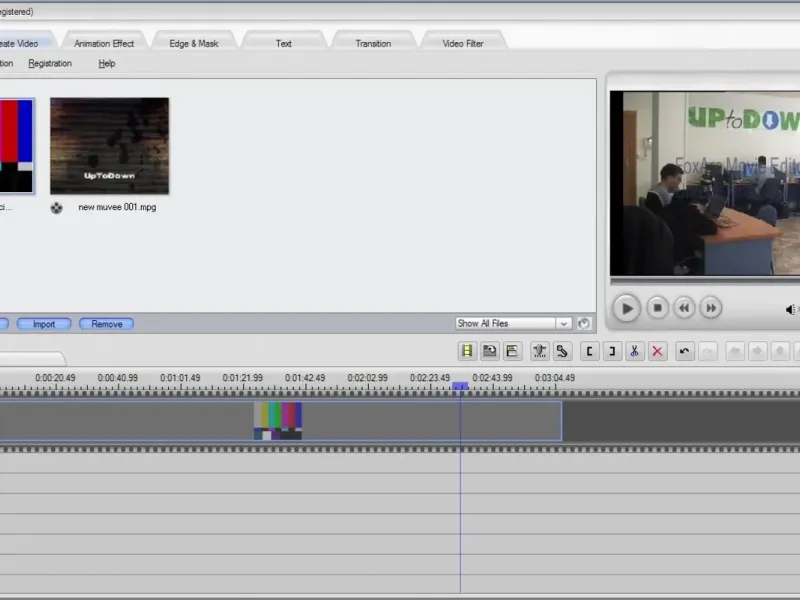The width and height of the screenshot is (800, 600).
Task: Open the Help menu
Action: point(107,63)
